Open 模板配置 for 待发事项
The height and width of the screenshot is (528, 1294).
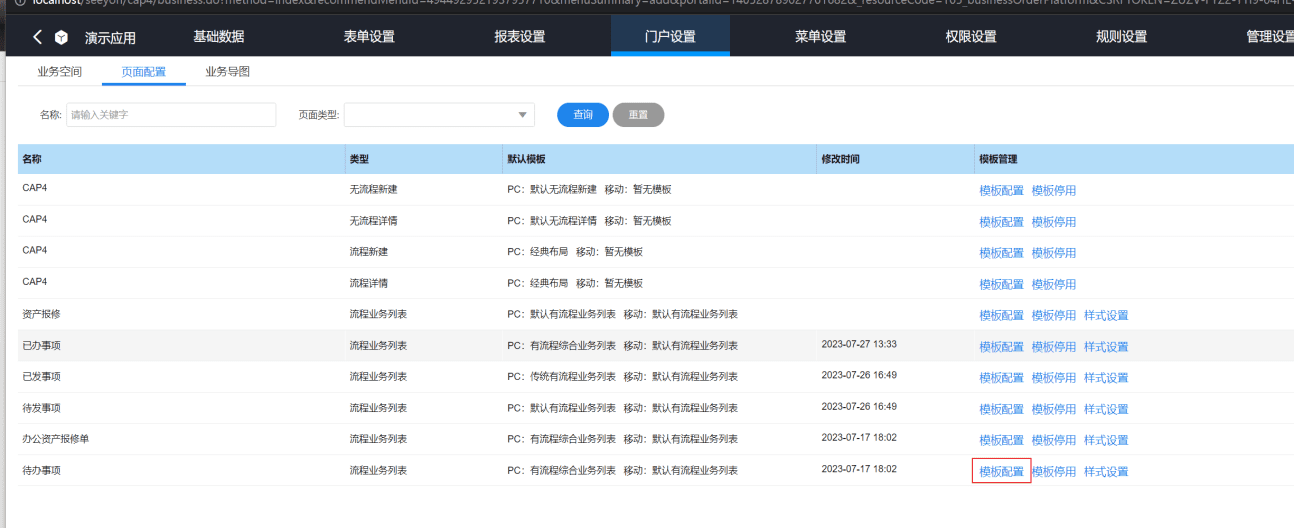pos(1001,409)
